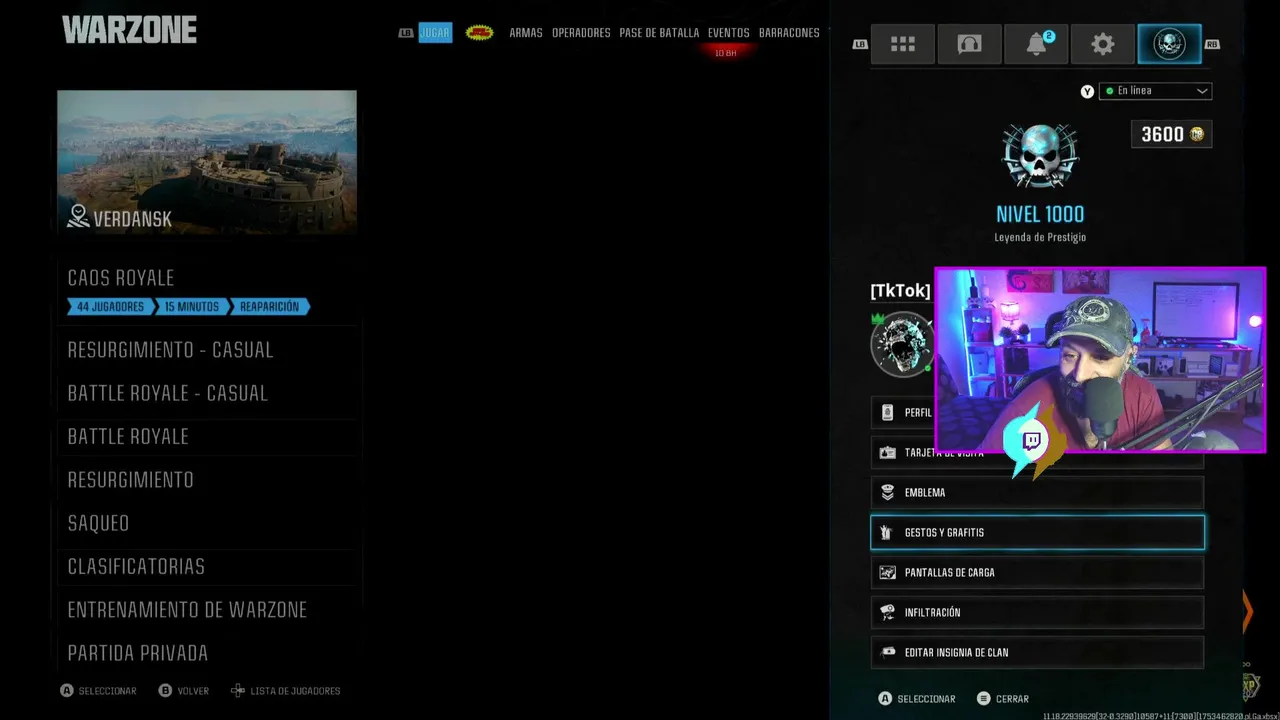Open the Emblema option
Screen dimensions: 1280x720
coord(1037,492)
